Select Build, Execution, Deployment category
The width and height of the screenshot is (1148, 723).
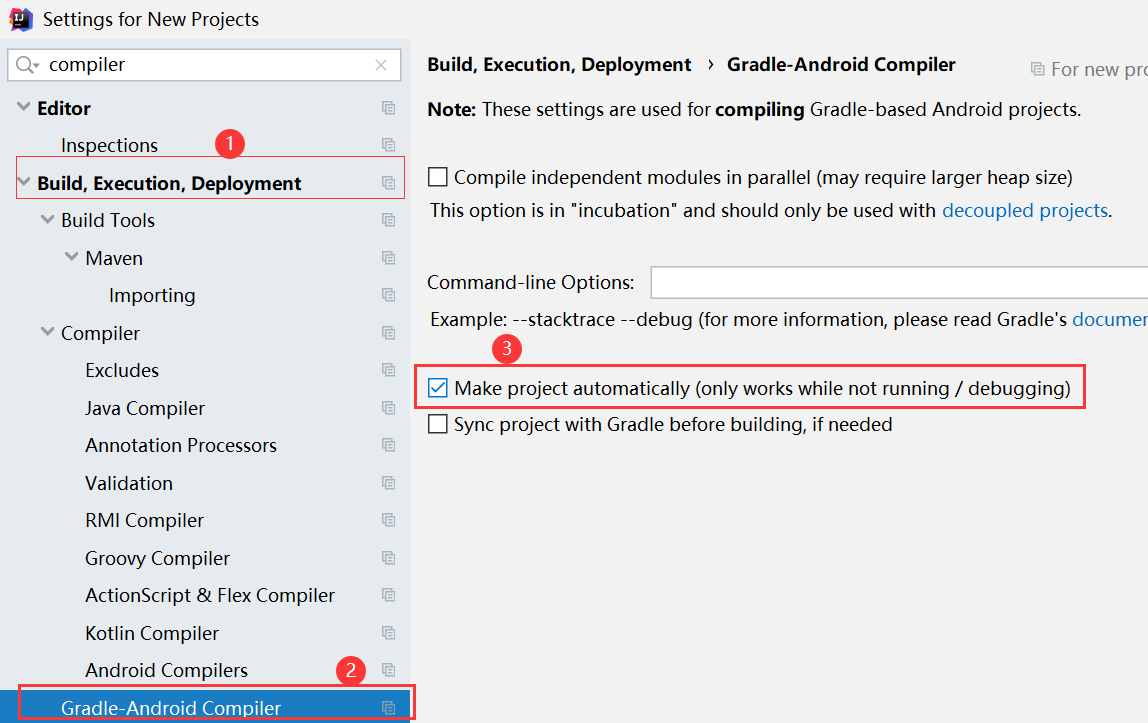click(x=169, y=183)
